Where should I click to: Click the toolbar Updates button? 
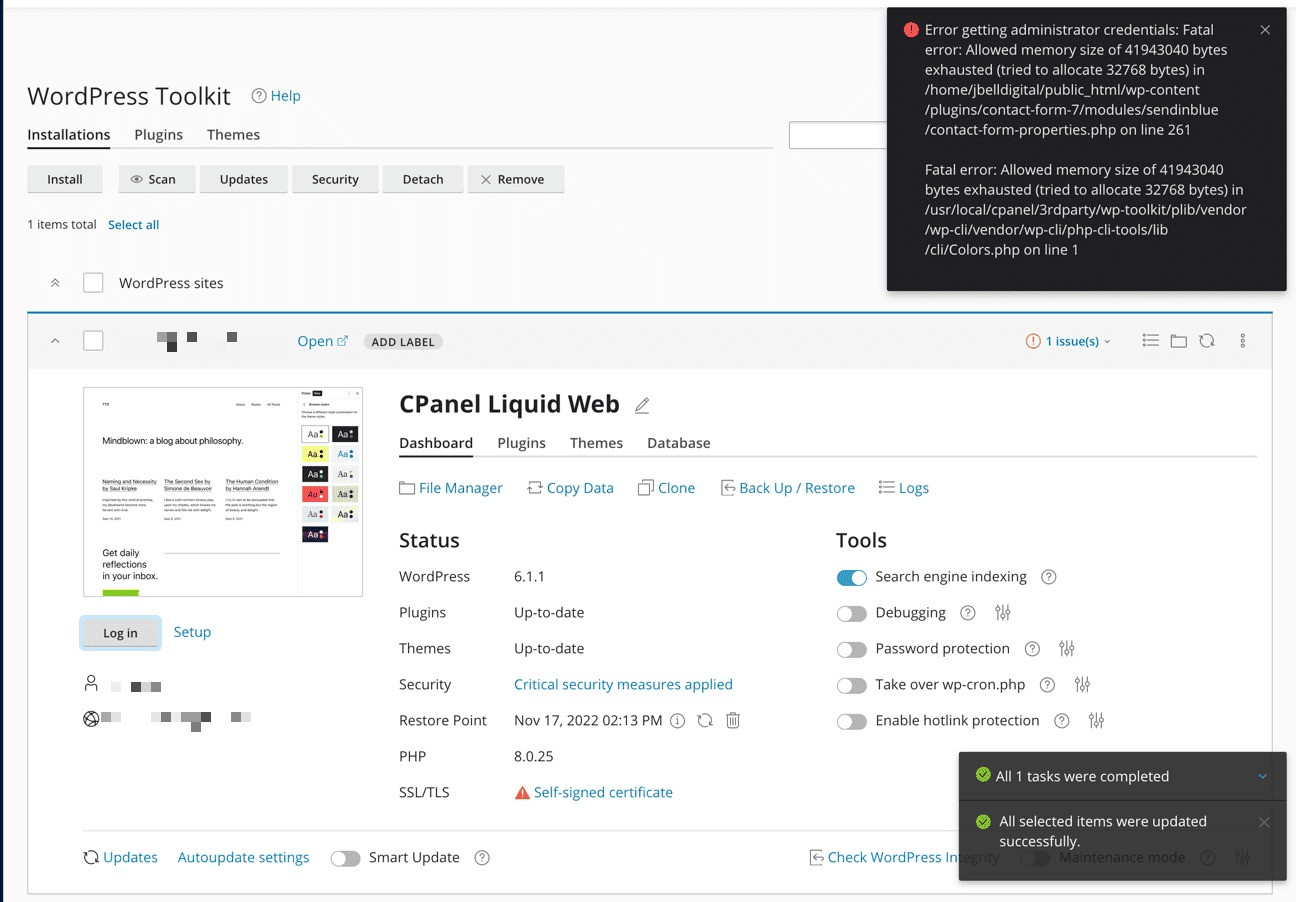click(244, 179)
